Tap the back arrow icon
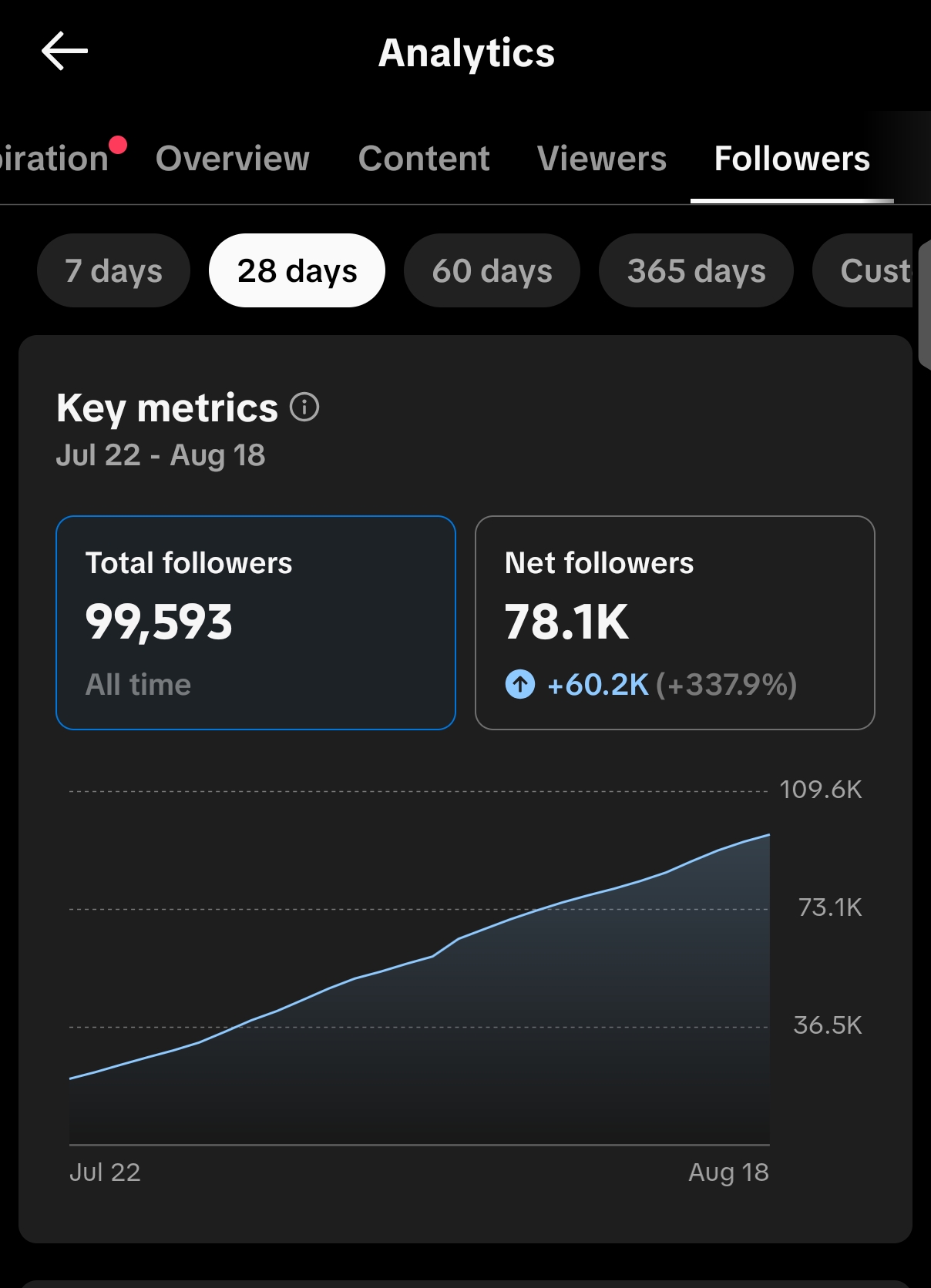The image size is (931, 1288). 65,52
